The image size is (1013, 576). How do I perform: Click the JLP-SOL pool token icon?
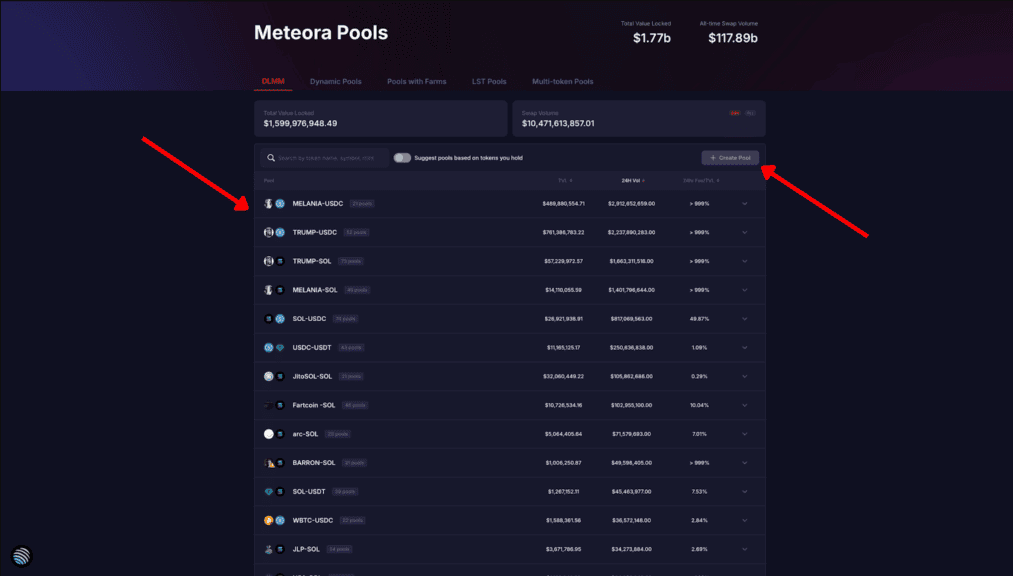point(268,549)
